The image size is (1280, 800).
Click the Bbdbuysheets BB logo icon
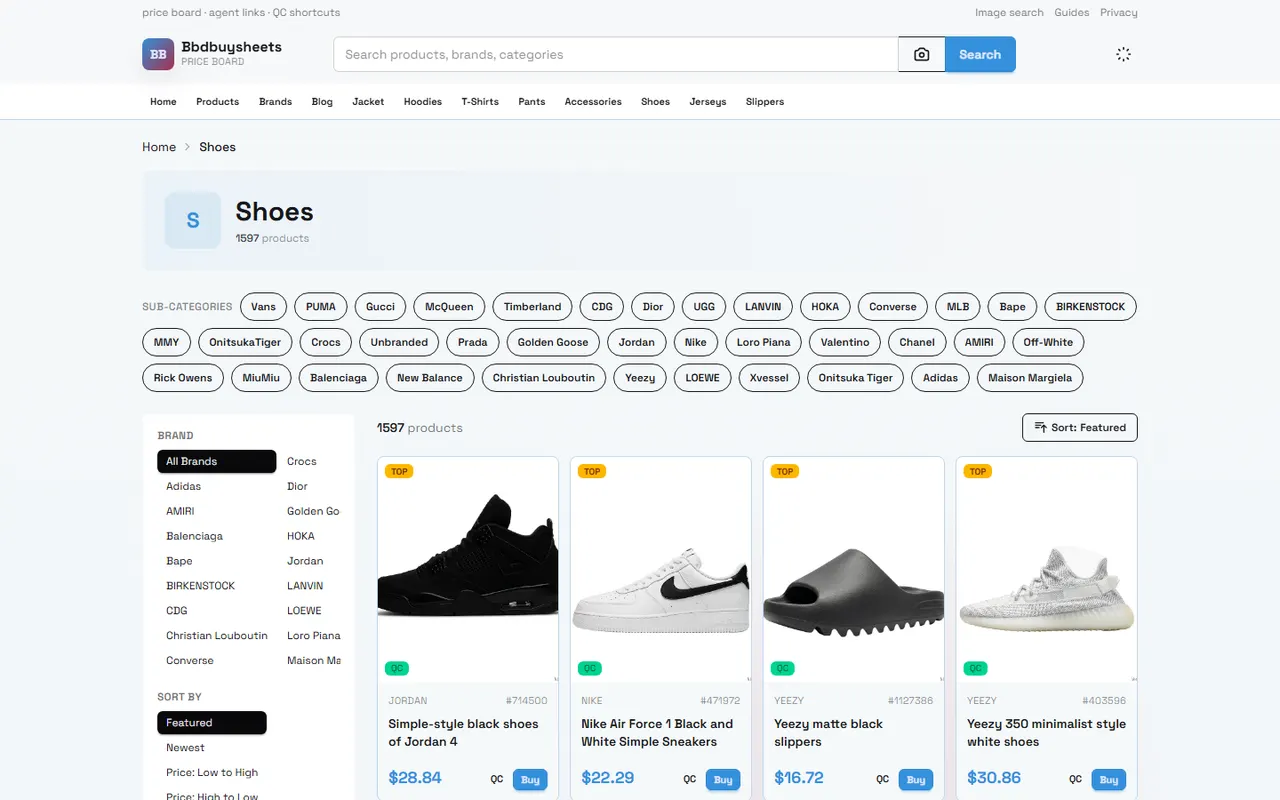point(158,54)
